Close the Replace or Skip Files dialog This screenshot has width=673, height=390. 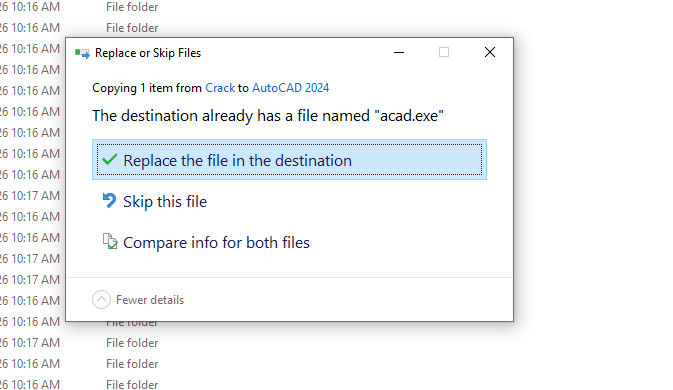coord(490,52)
